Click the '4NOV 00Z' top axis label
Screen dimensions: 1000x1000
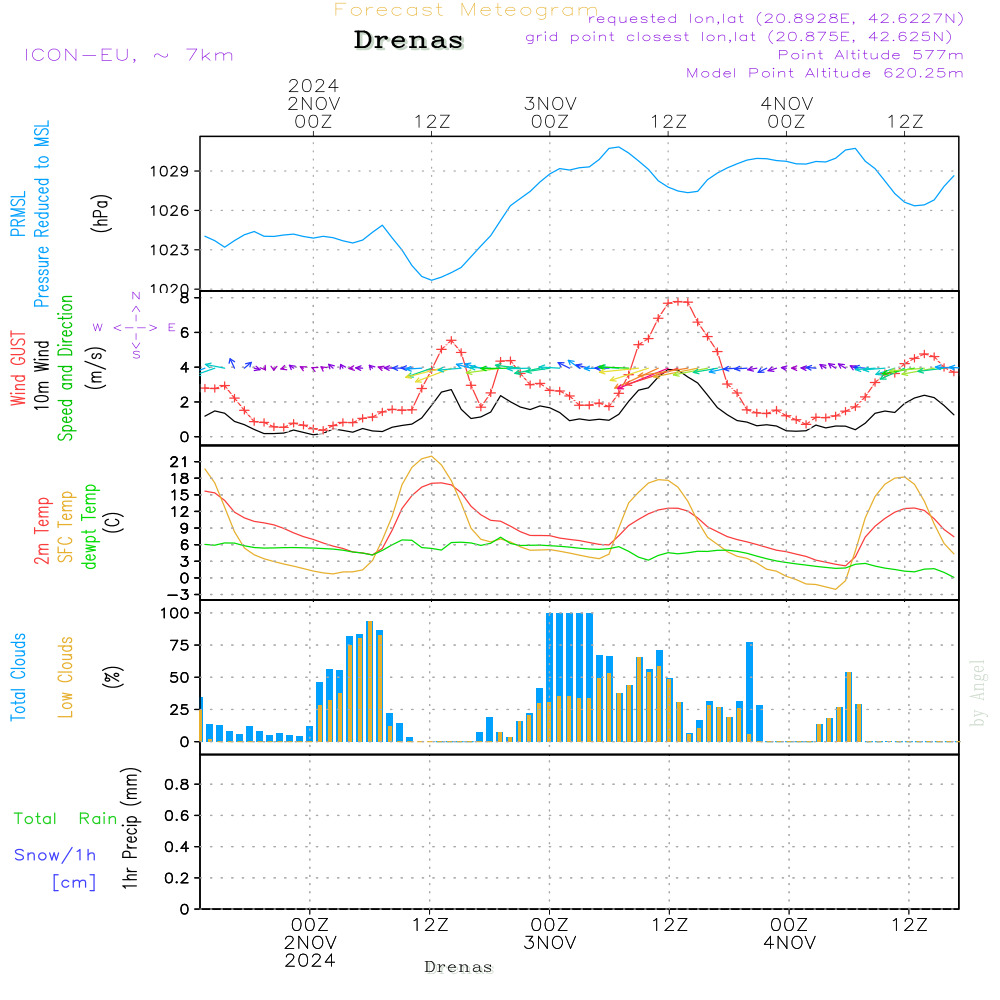[786, 112]
